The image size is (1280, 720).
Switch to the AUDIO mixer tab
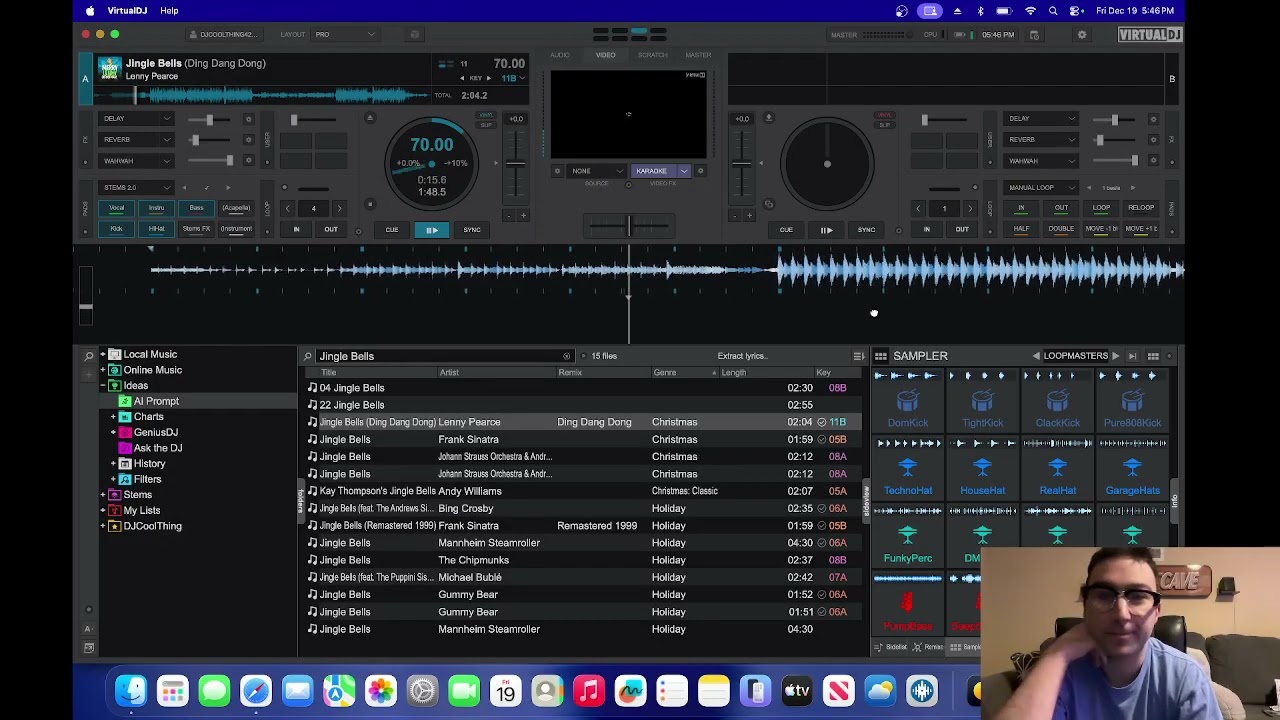pyautogui.click(x=560, y=55)
